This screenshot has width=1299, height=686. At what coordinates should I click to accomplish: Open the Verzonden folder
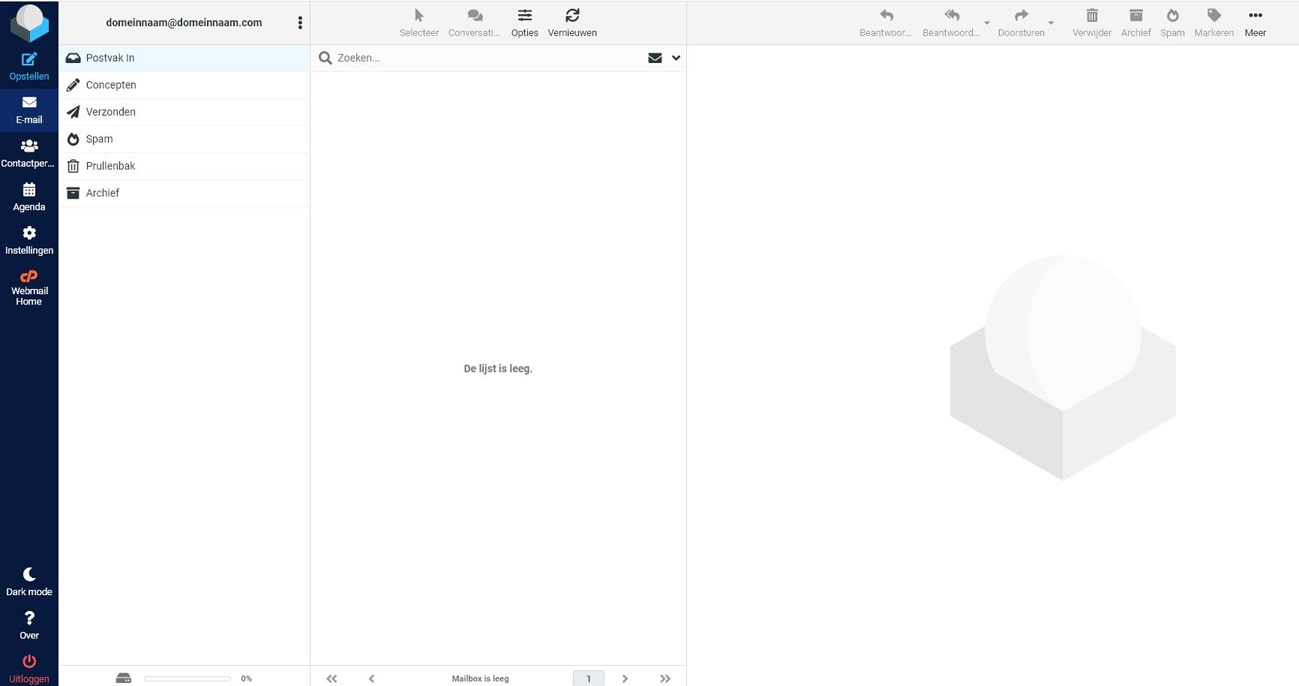pyautogui.click(x=184, y=112)
